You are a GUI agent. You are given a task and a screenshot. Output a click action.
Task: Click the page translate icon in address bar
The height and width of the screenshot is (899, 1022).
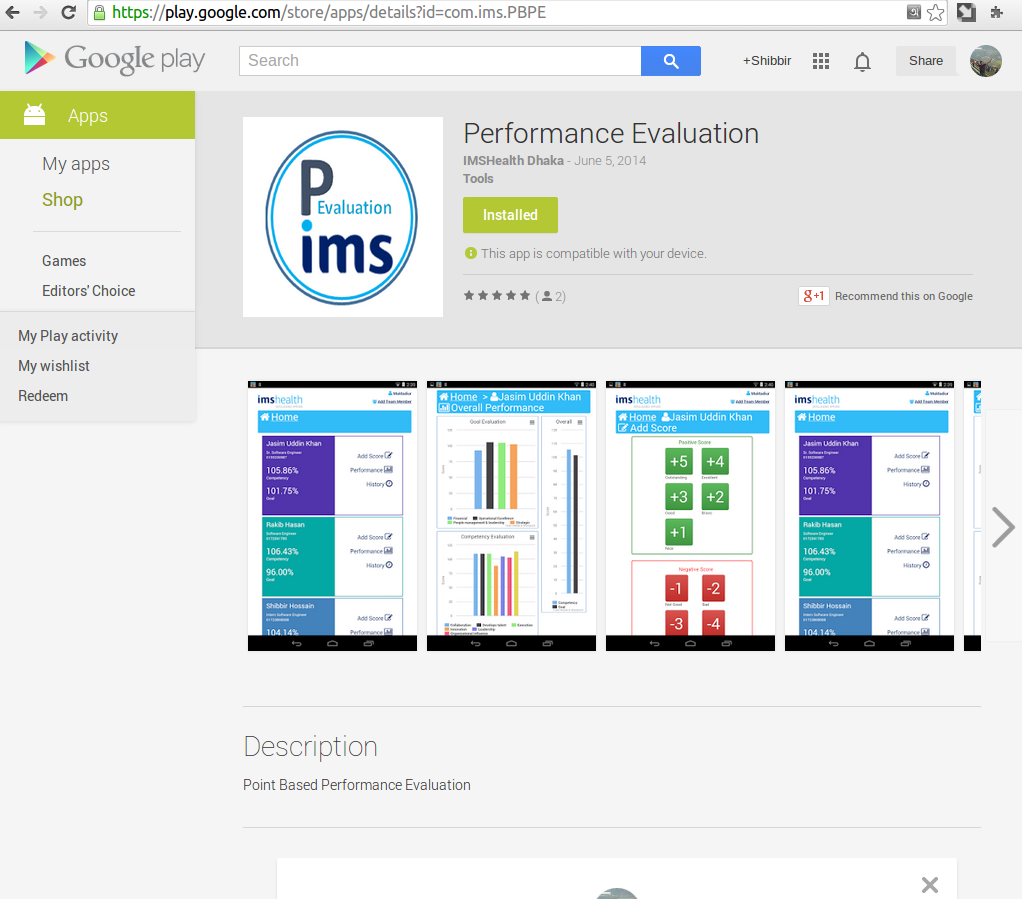pyautogui.click(x=913, y=12)
